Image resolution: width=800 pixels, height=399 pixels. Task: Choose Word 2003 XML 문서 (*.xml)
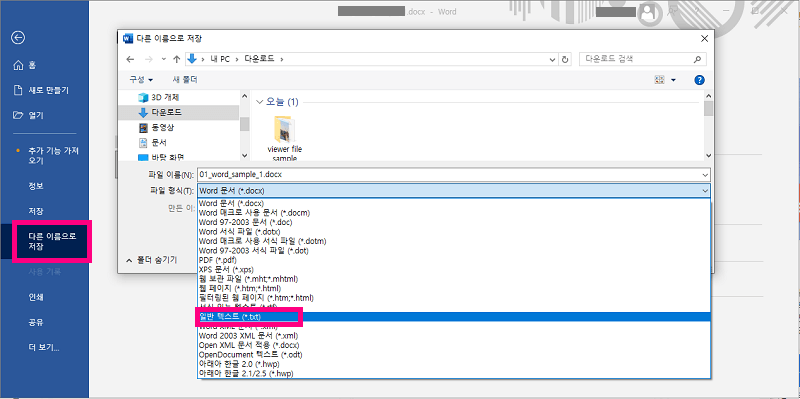tap(454, 336)
